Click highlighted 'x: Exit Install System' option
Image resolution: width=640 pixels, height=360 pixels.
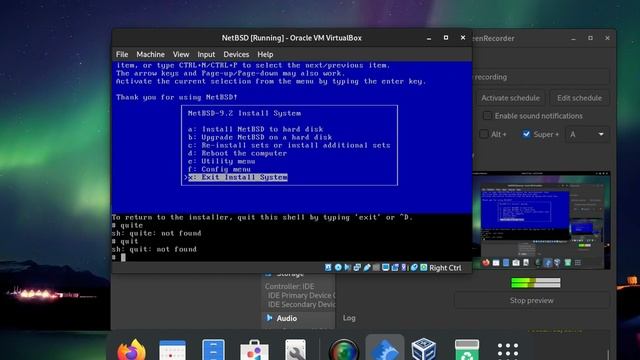coord(238,177)
